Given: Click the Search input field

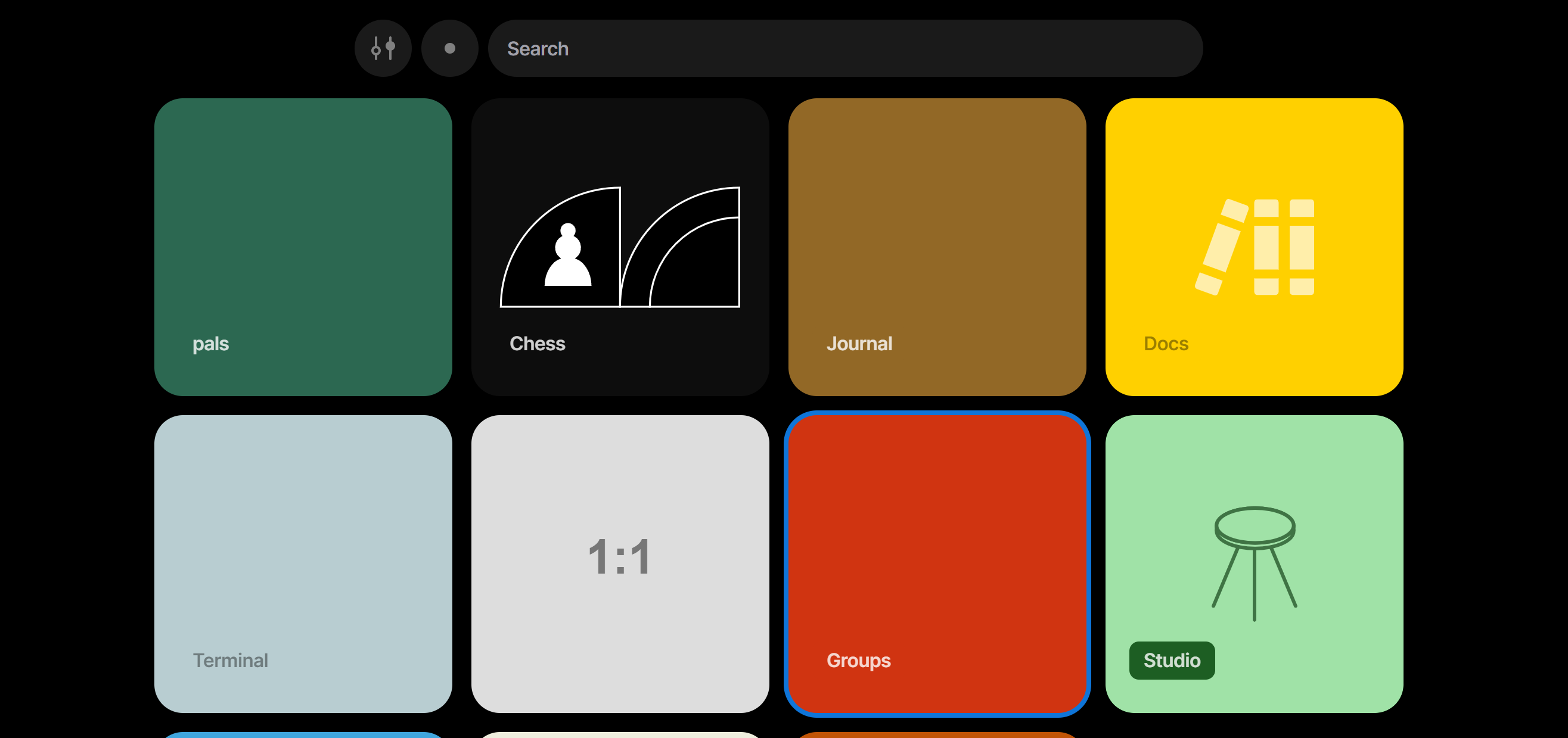Looking at the screenshot, I should tap(845, 48).
